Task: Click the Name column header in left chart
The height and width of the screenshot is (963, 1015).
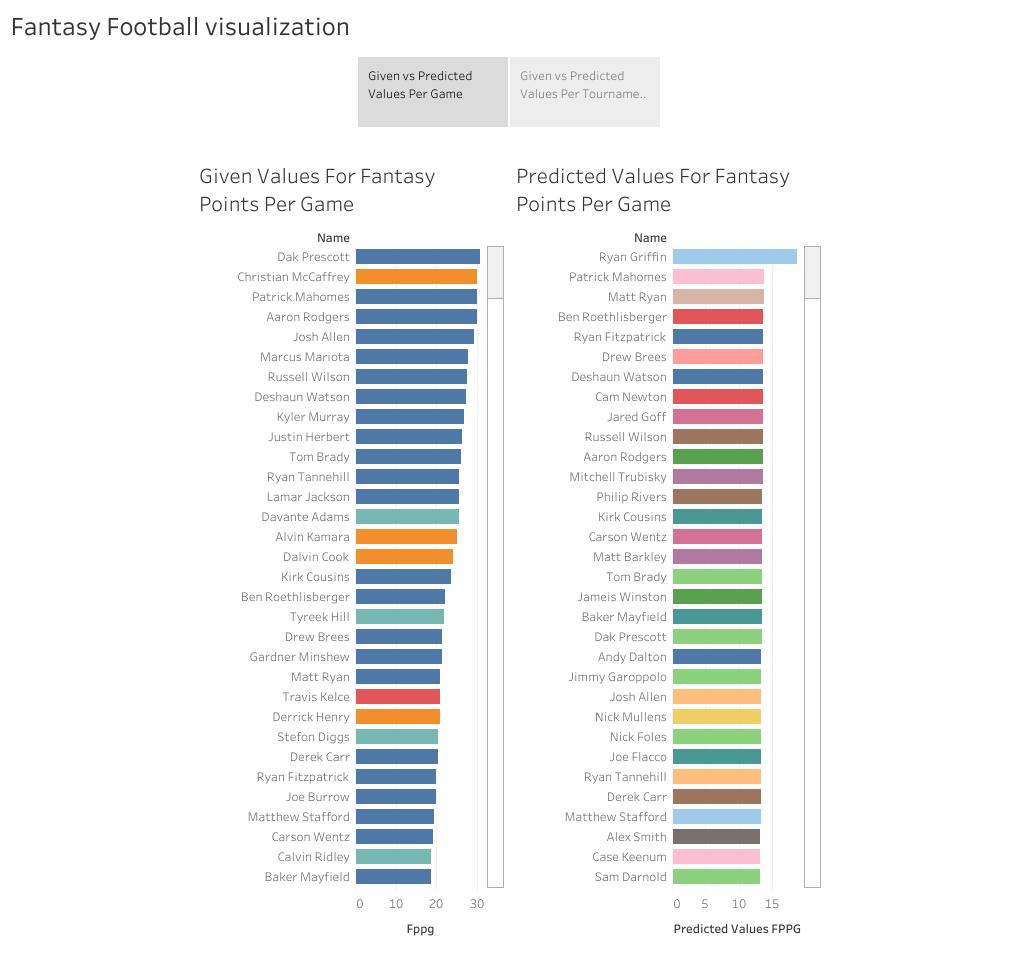Action: click(333, 237)
